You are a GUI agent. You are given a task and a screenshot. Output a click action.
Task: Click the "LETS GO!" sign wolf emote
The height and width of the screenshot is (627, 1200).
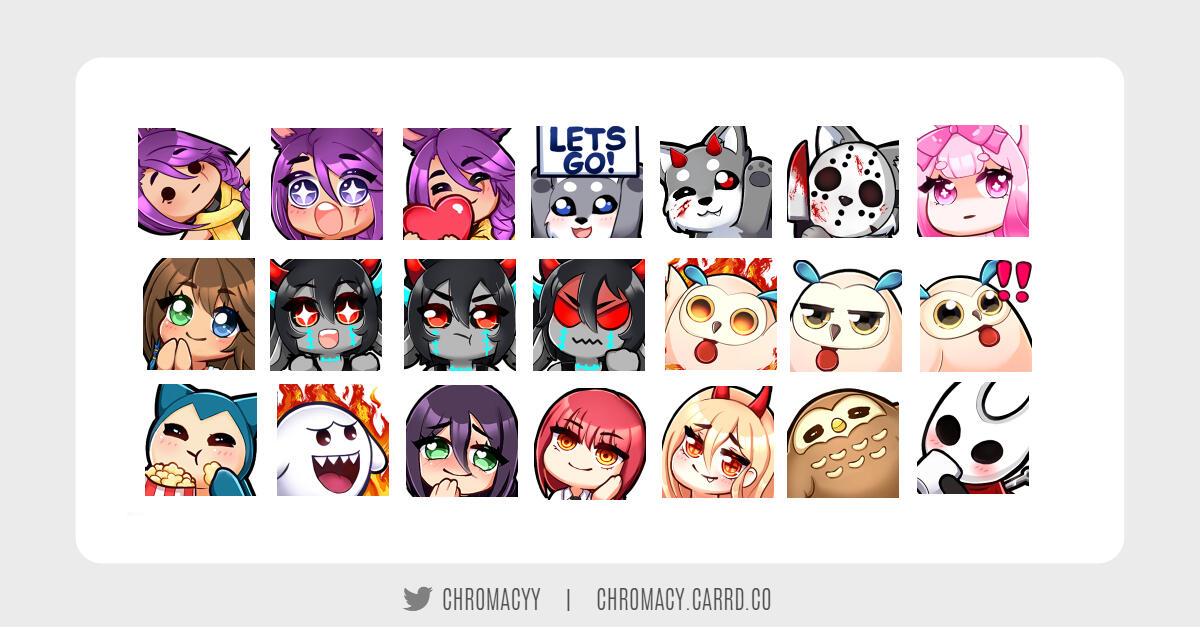coord(587,182)
